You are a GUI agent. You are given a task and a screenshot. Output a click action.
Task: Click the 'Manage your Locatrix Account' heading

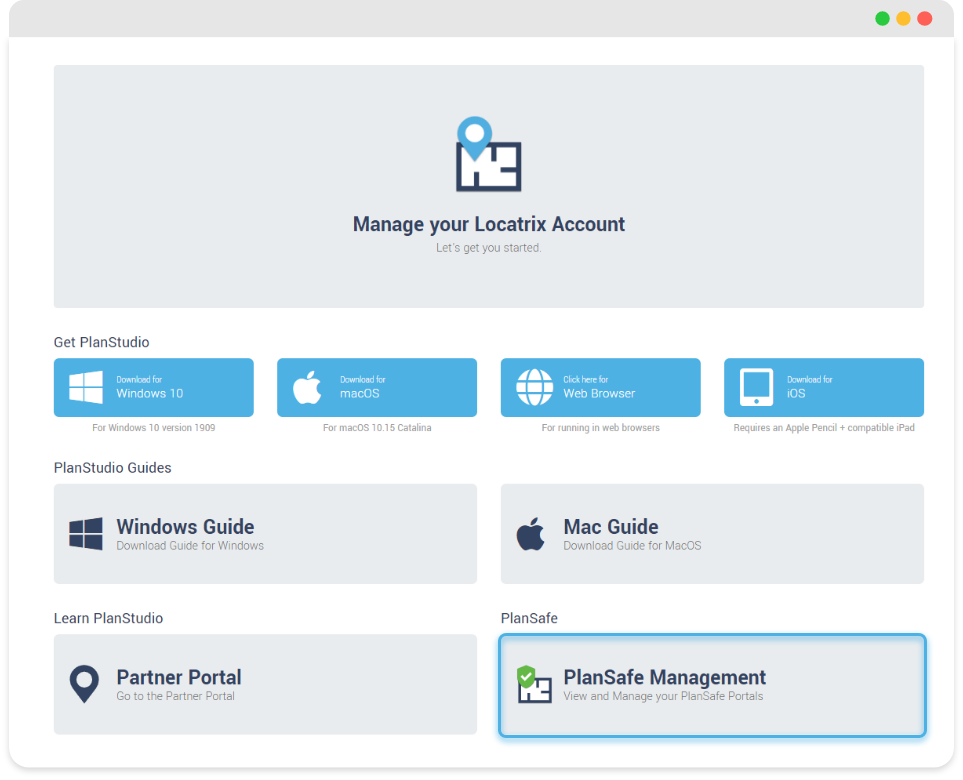coord(488,224)
